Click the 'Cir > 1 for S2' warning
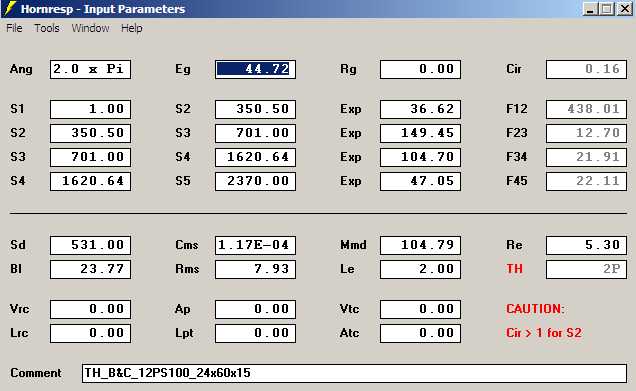This screenshot has height=391, width=636. [544, 333]
